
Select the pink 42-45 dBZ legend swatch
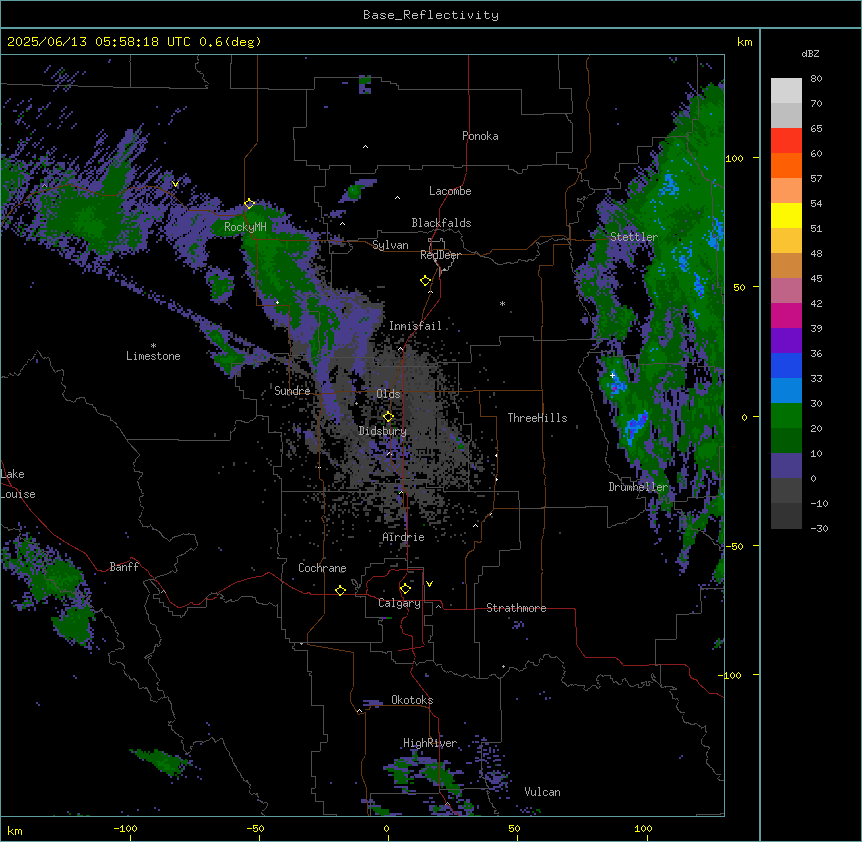(786, 291)
